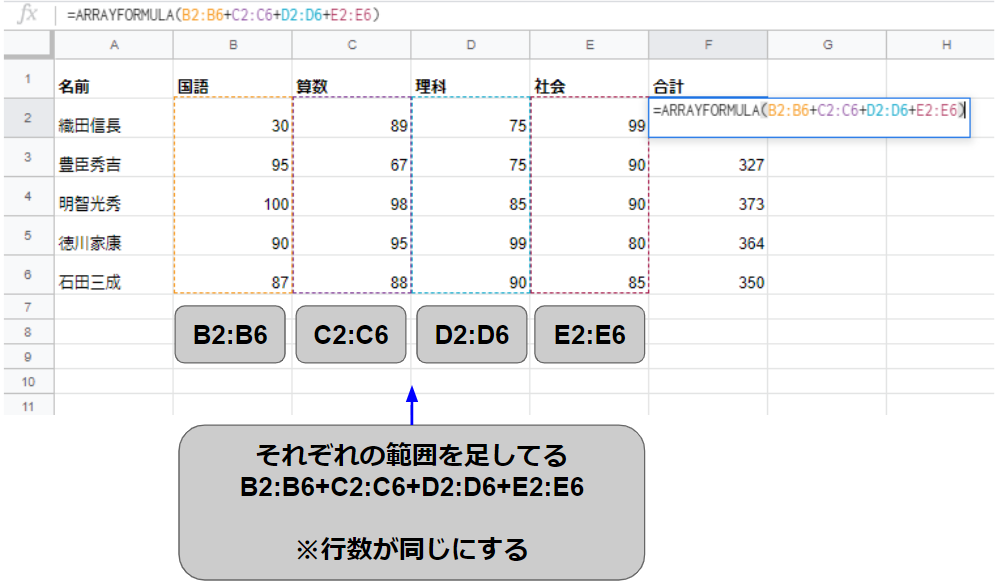
Task: Click 明智光秀's 理科 score 85
Action: coord(471,197)
